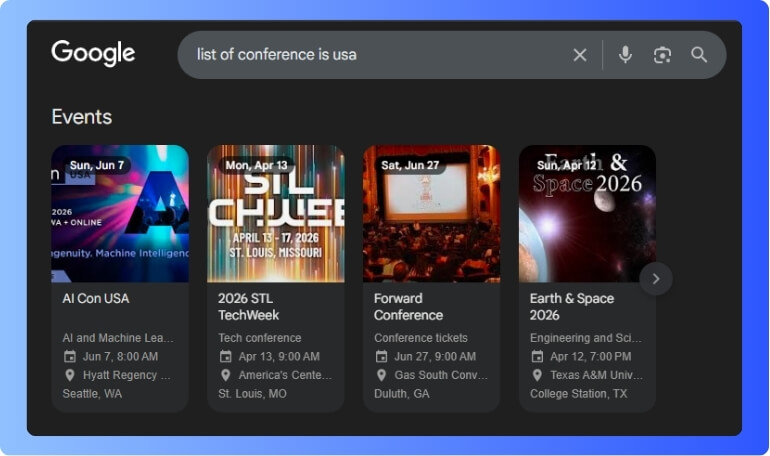Screen dimensions: 770x456
Task: Open the AI Con USA event image
Action: 120,214
